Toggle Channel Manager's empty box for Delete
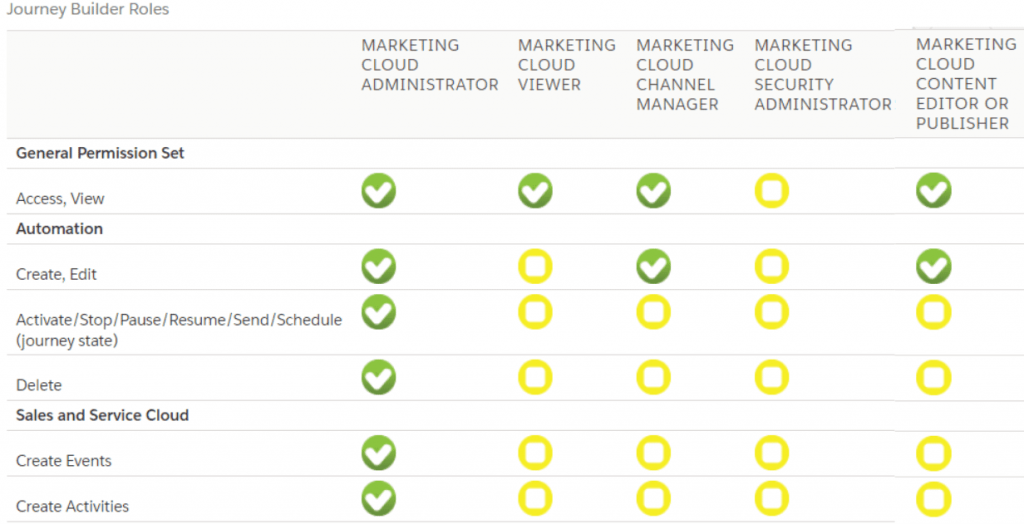The image size is (1024, 524). click(x=653, y=377)
